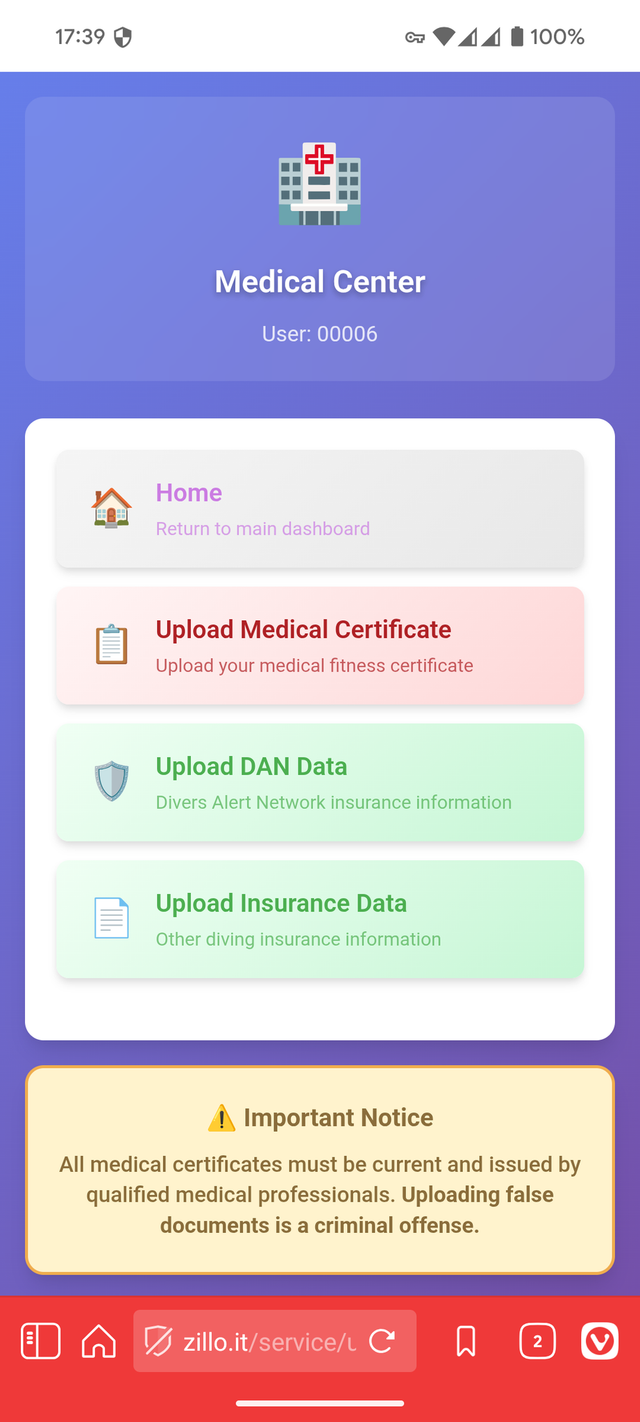Tap the zillo.it address bar field
Viewport: 640px width, 1422px height.
pos(268,1341)
